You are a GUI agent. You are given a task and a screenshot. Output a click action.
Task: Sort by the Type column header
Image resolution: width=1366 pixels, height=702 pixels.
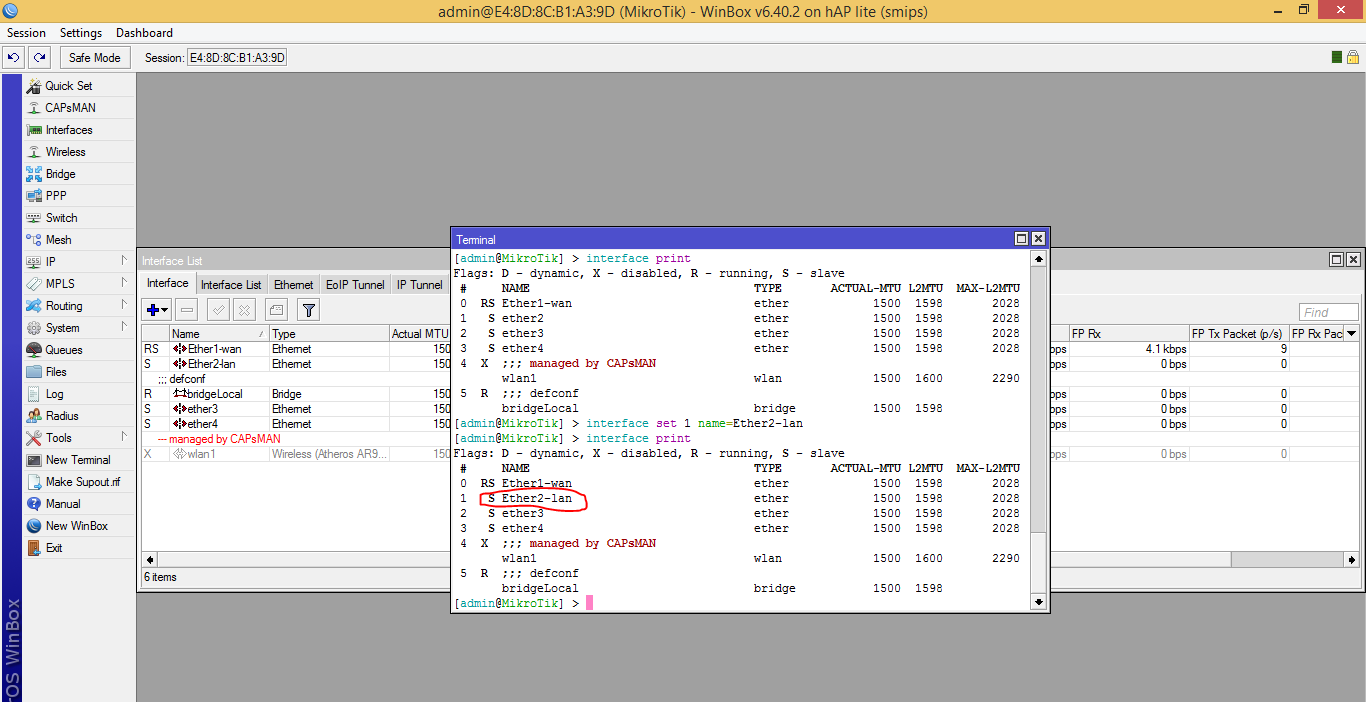coord(329,334)
